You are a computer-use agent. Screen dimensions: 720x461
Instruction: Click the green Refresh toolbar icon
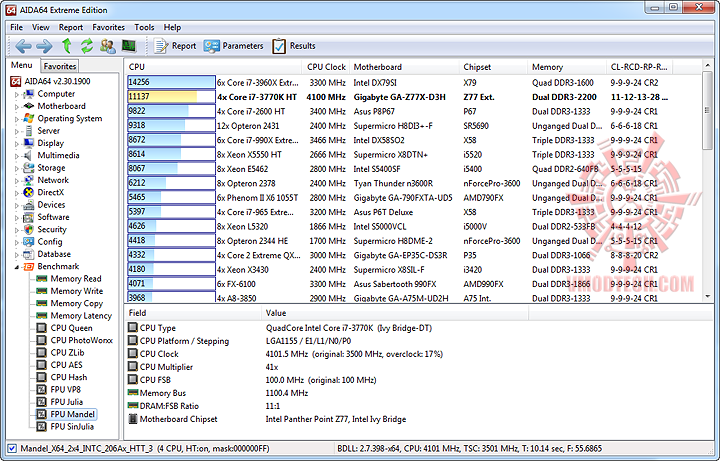(x=87, y=46)
